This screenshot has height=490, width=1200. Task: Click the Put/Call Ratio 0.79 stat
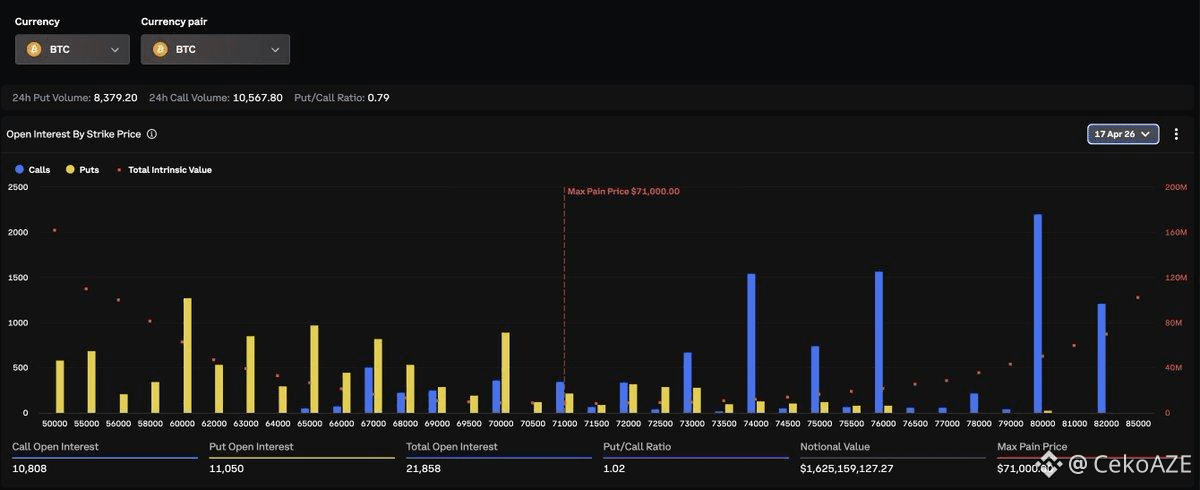click(342, 98)
